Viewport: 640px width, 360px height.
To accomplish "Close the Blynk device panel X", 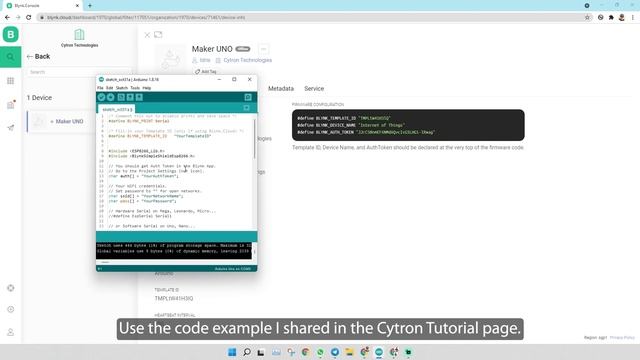I will 147,35.
